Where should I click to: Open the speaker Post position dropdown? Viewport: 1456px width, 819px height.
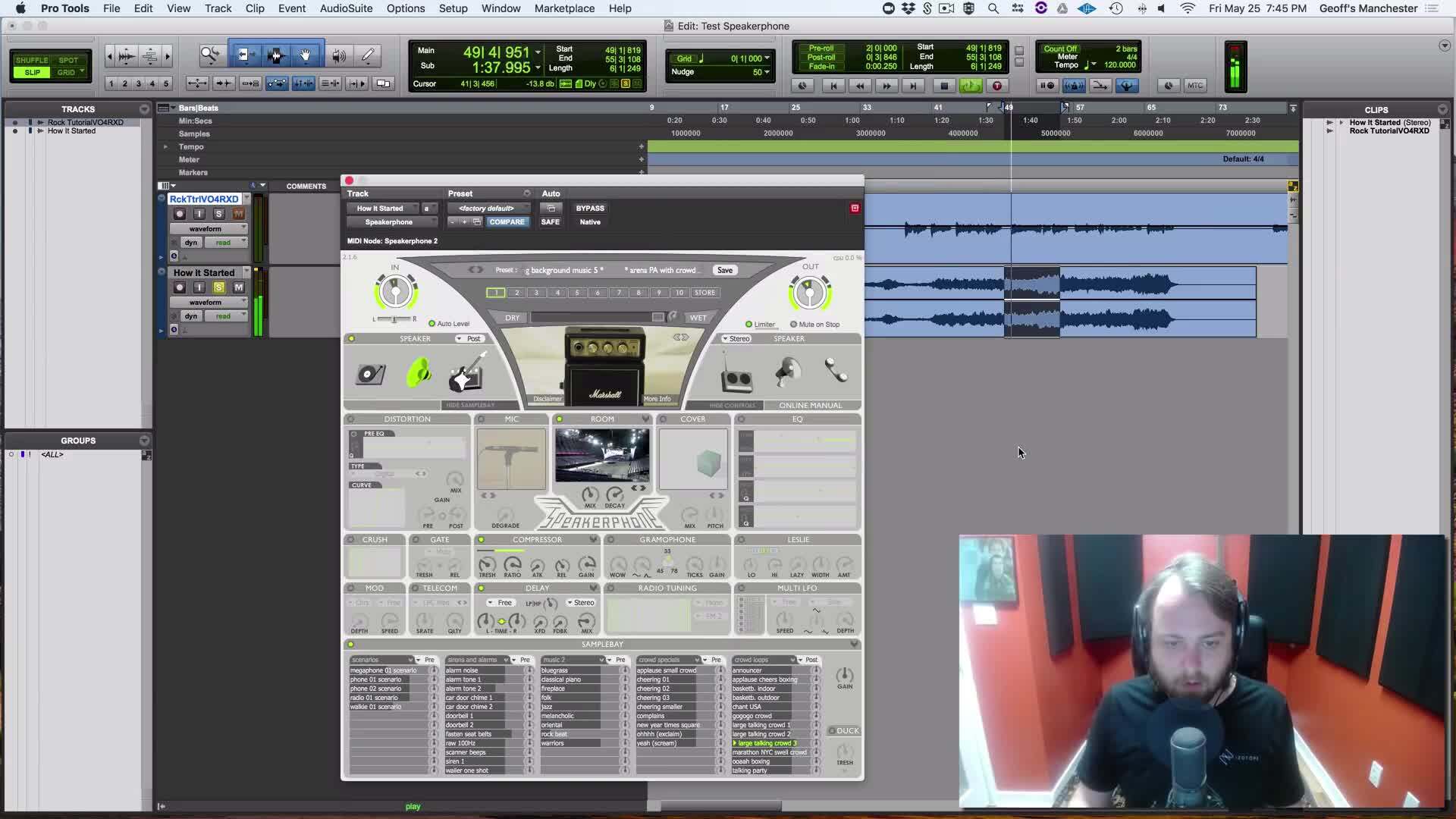[469, 339]
